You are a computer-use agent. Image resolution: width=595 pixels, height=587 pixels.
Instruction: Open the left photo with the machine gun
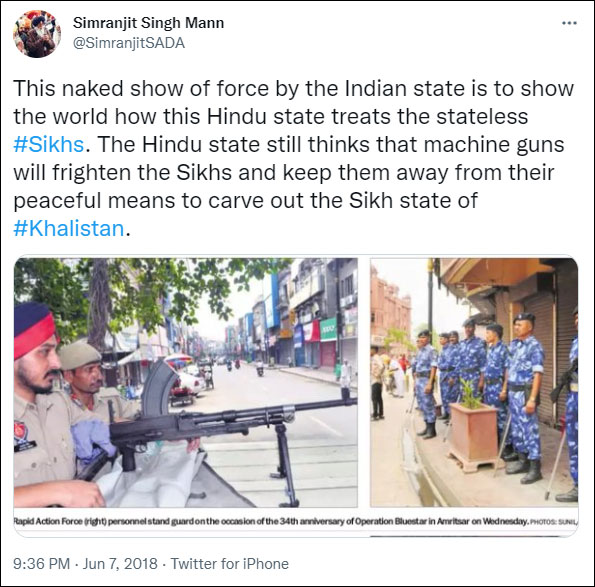(186, 382)
